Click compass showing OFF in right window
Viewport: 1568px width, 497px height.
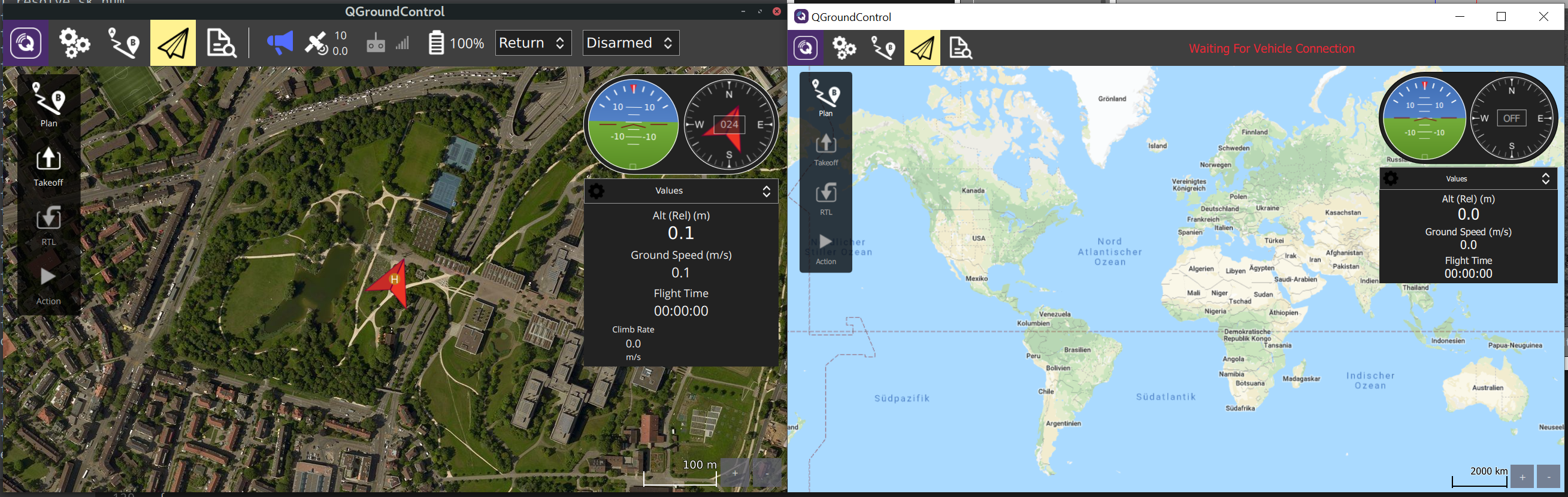[1512, 118]
